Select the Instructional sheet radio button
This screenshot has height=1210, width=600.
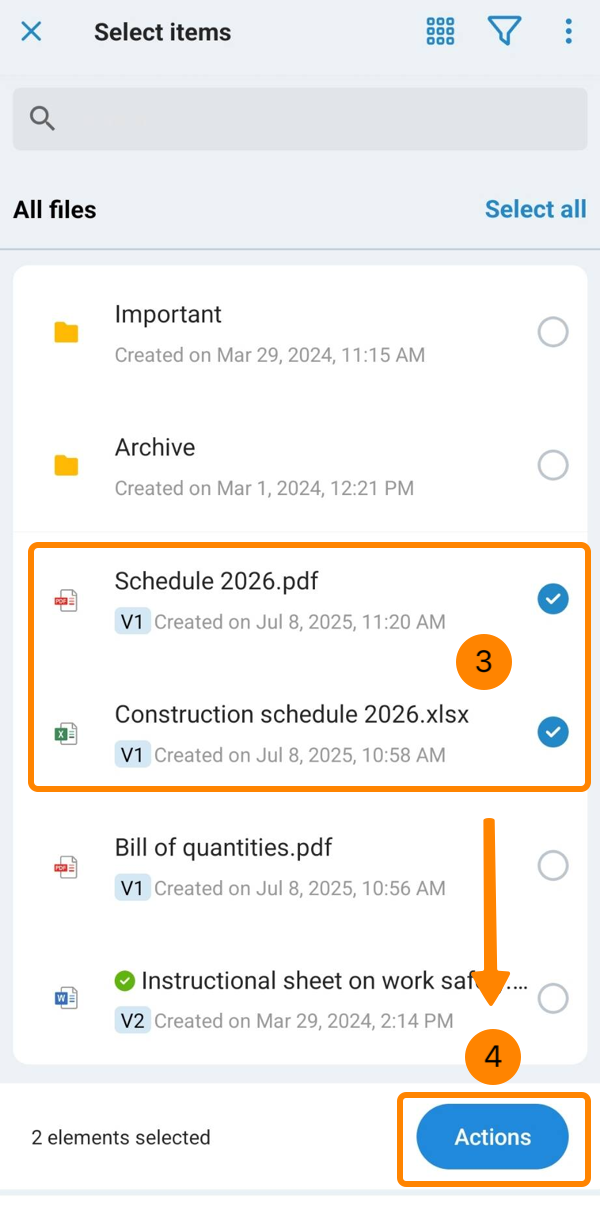coord(553,998)
